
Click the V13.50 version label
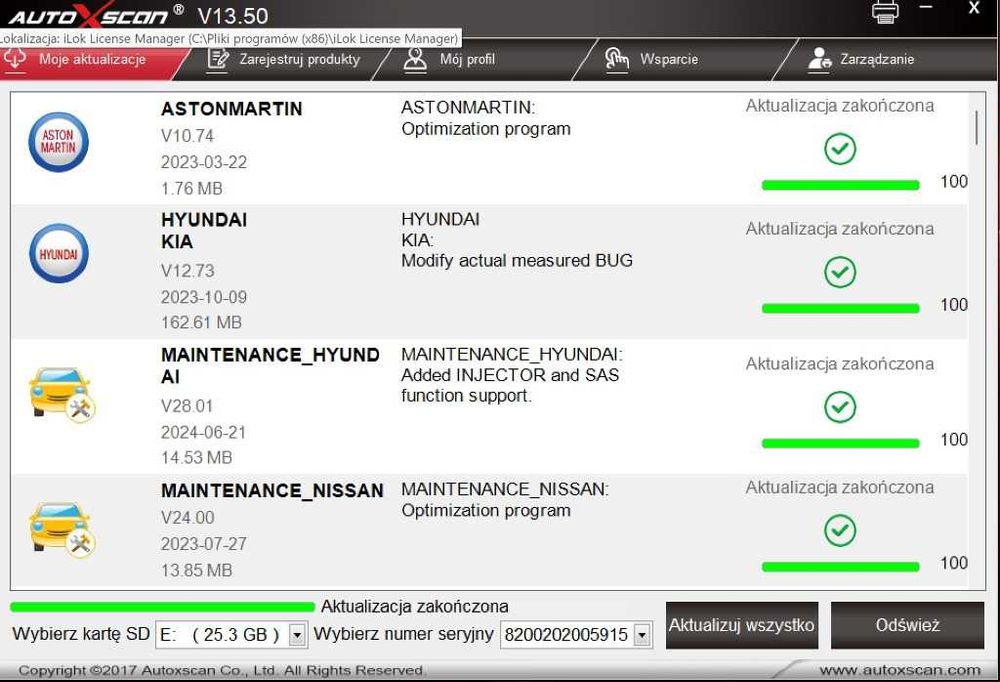pyautogui.click(x=233, y=16)
